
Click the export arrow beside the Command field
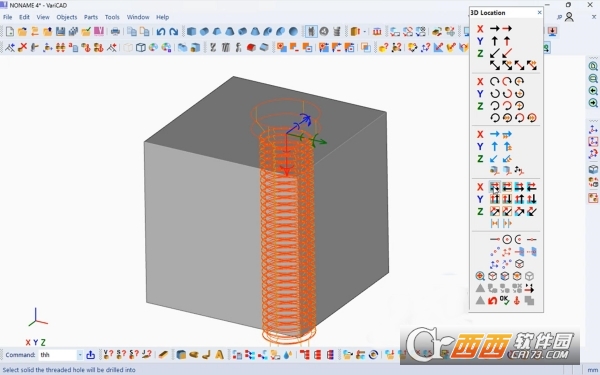point(91,355)
